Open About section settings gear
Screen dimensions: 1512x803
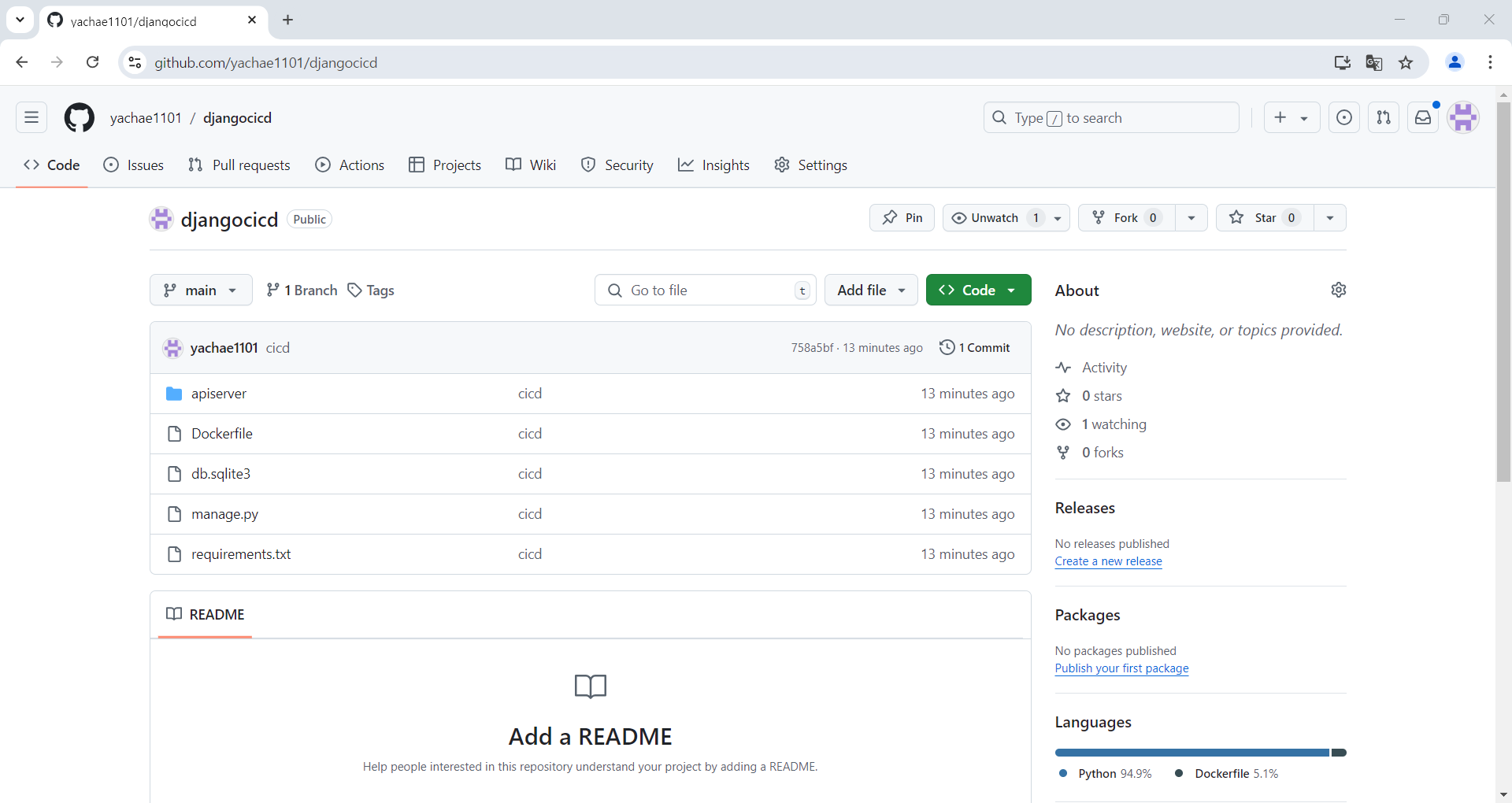click(1339, 290)
